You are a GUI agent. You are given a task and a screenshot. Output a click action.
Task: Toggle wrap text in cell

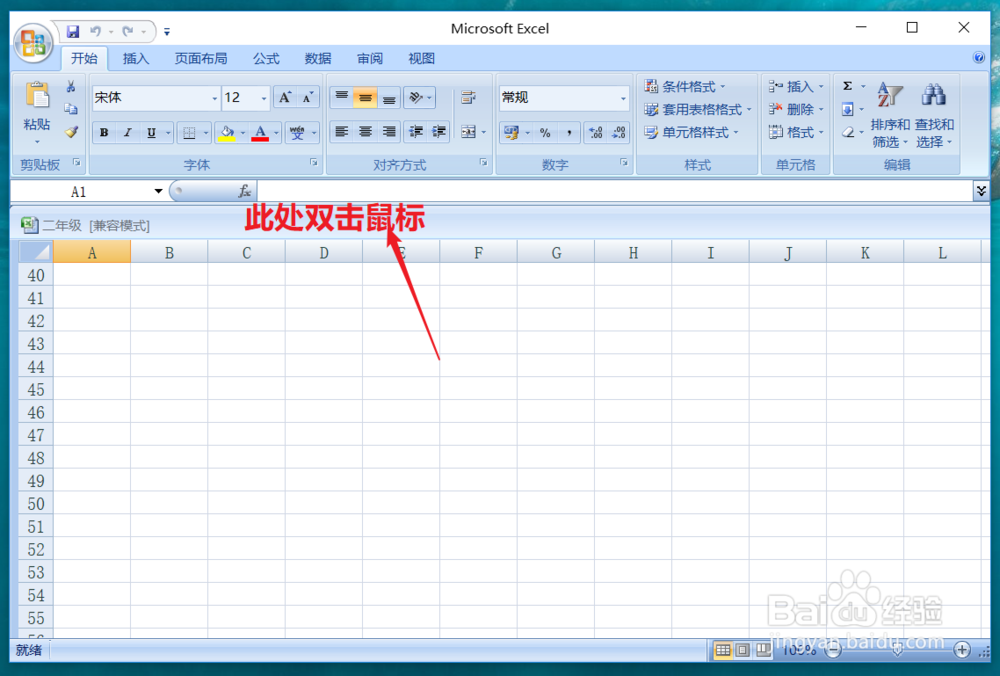(x=469, y=98)
